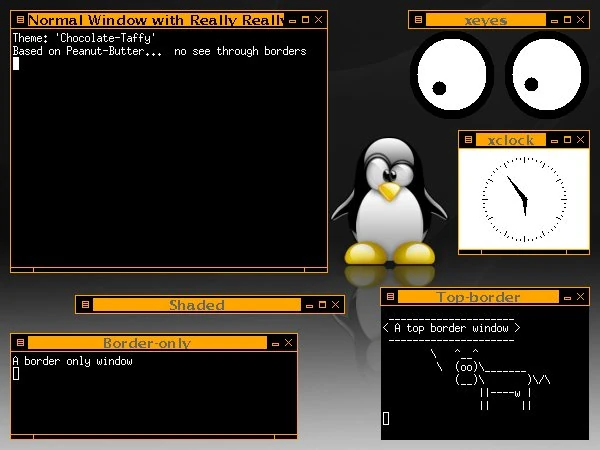Maximize the xeyes window
The width and height of the screenshot is (600, 450).
(567, 20)
